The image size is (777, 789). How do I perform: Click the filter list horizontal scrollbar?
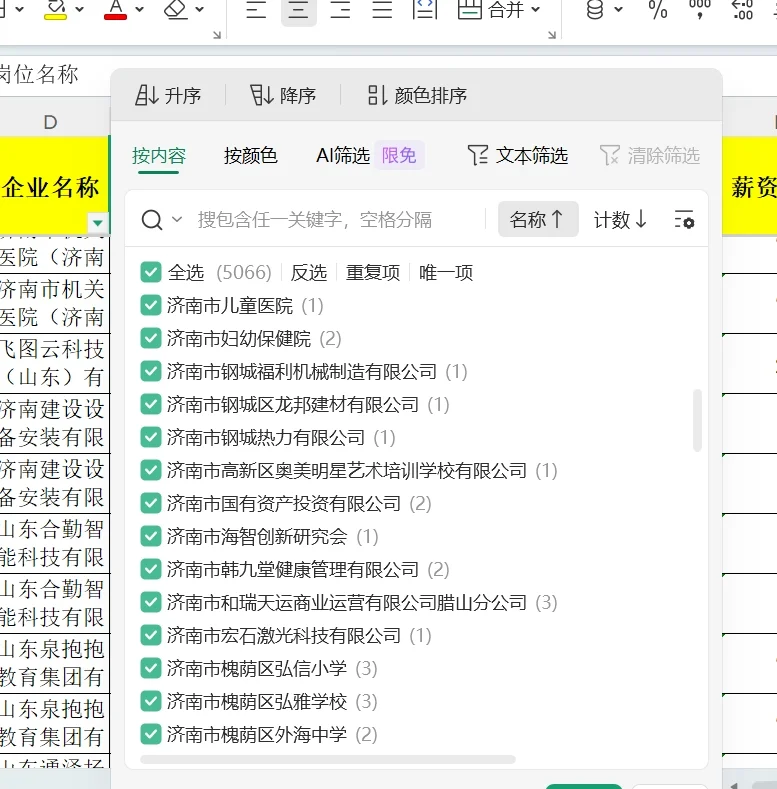328,759
